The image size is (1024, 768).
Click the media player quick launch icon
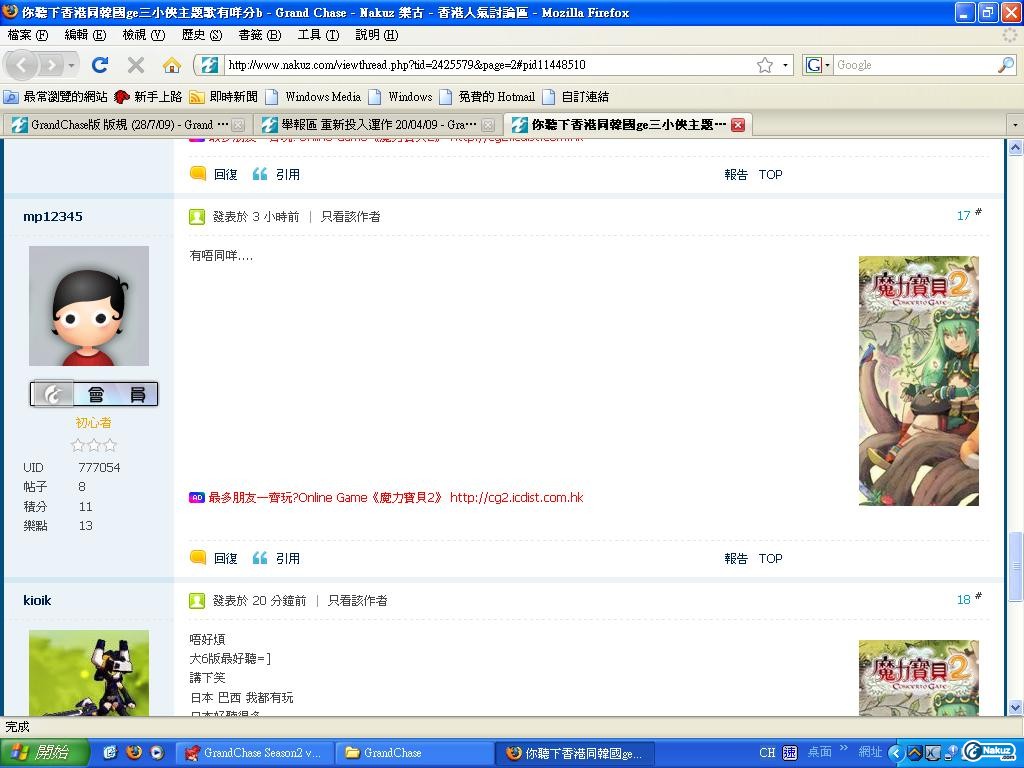157,752
